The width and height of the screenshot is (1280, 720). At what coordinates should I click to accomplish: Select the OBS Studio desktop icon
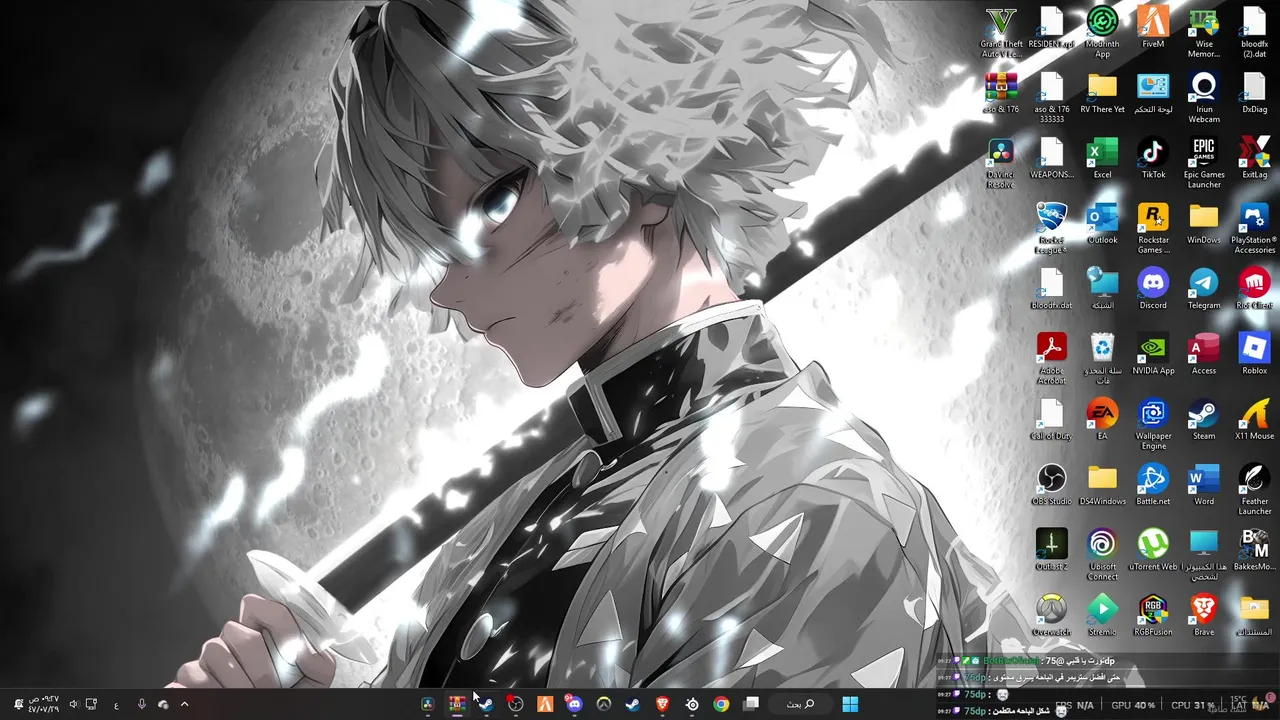(x=1051, y=486)
